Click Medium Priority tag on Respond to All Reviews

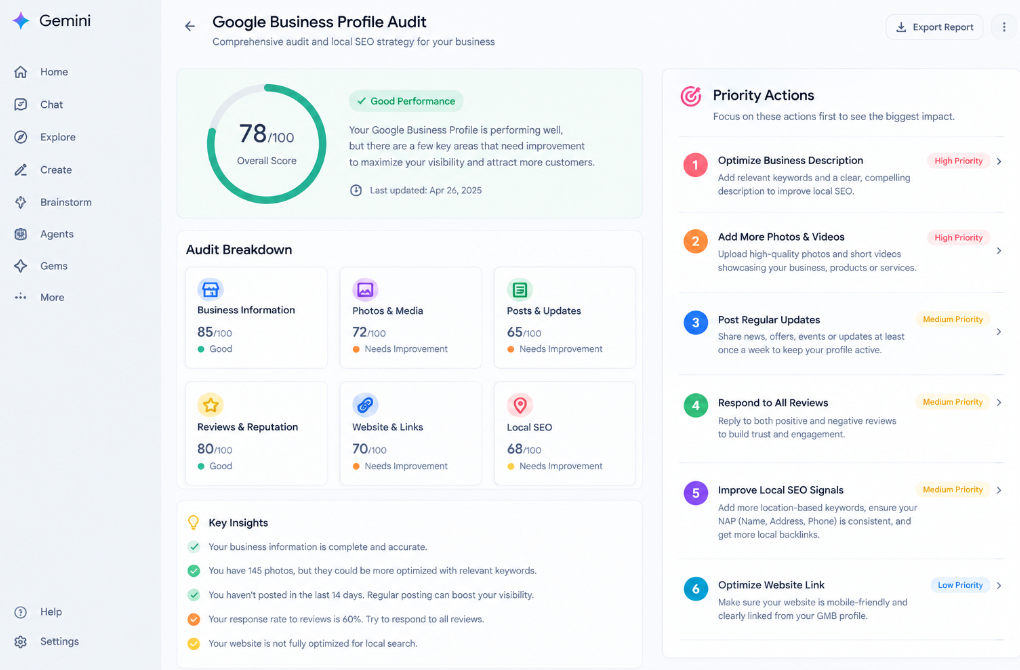[x=952, y=402]
